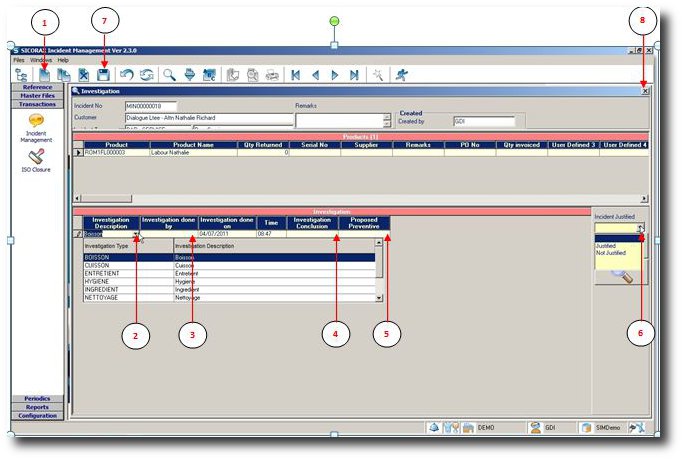Click the Save icon in the toolbar
The width and height of the screenshot is (683, 460).
pyautogui.click(x=104, y=74)
